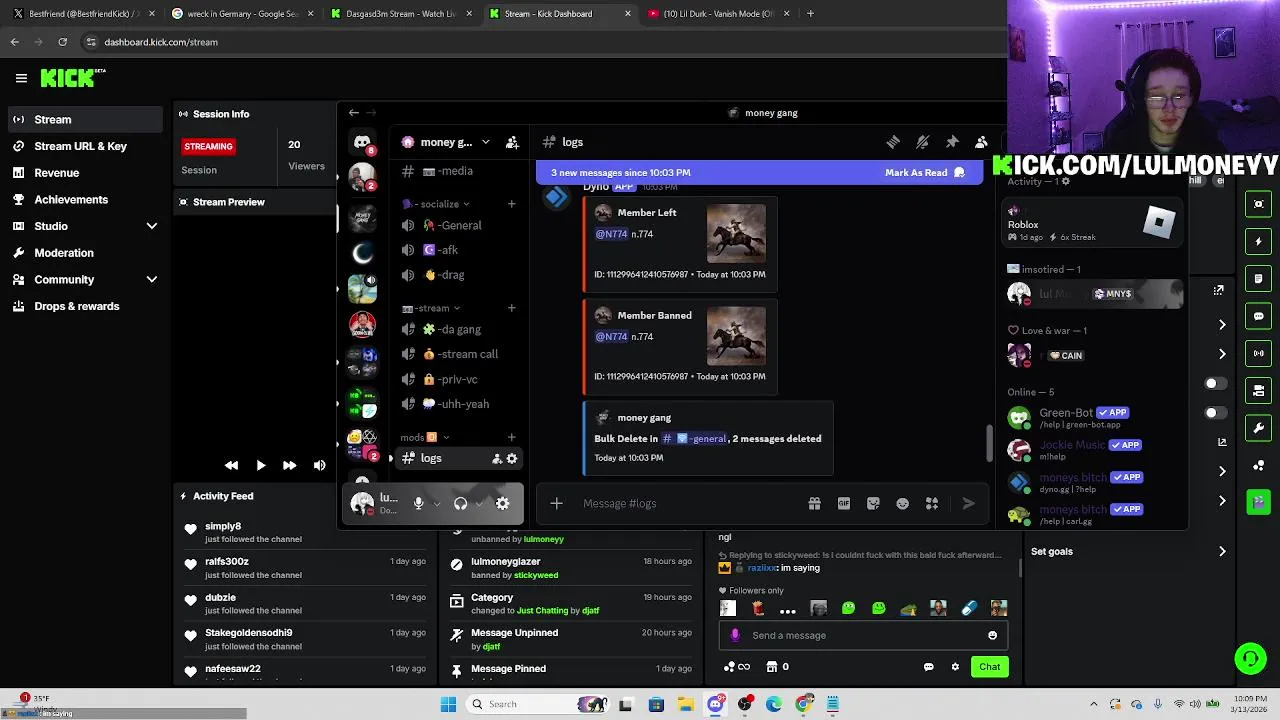Open headphone output options arrow
Image resolution: width=1280 pixels, height=720 pixels.
tap(480, 504)
